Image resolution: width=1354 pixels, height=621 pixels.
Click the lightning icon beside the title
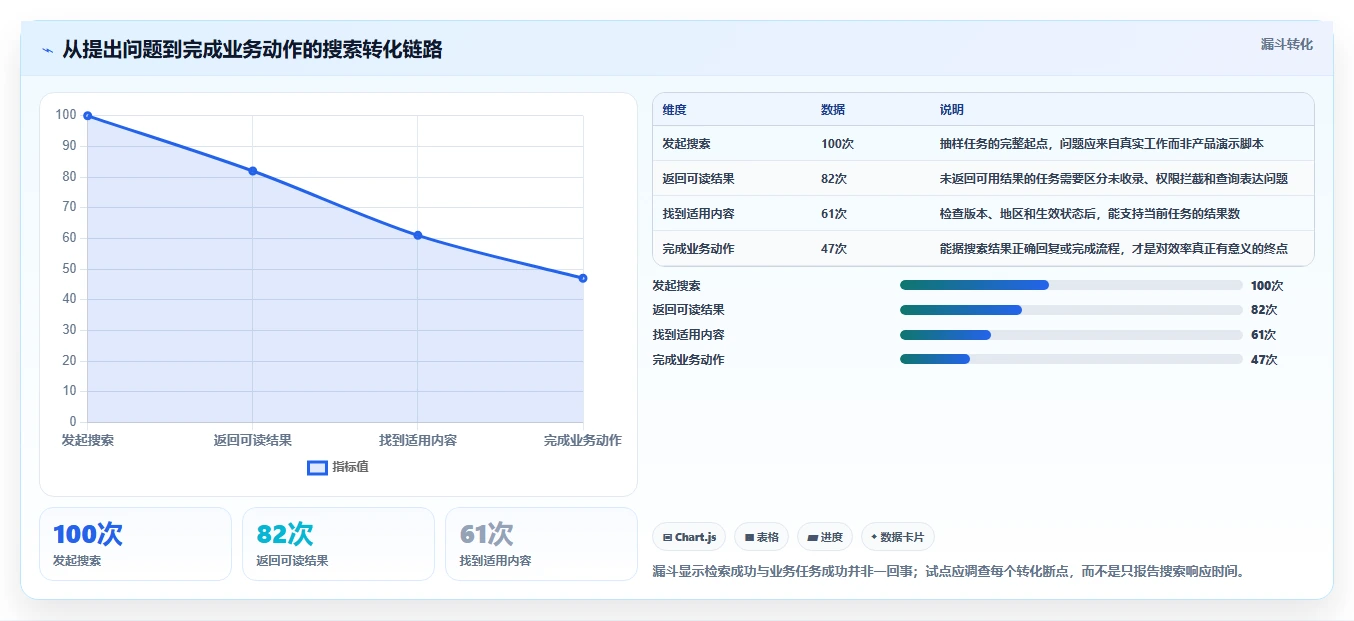tap(47, 50)
